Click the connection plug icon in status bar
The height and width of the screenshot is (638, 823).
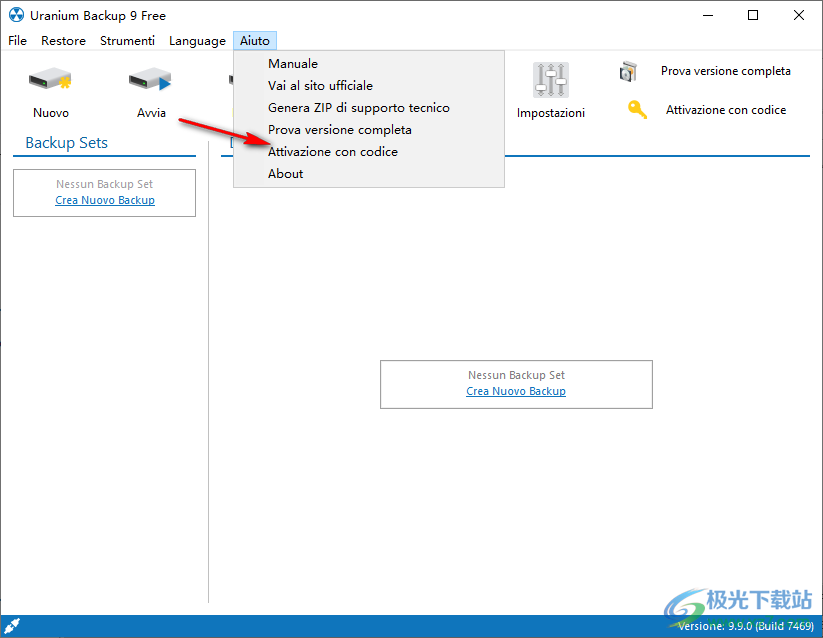(13, 626)
